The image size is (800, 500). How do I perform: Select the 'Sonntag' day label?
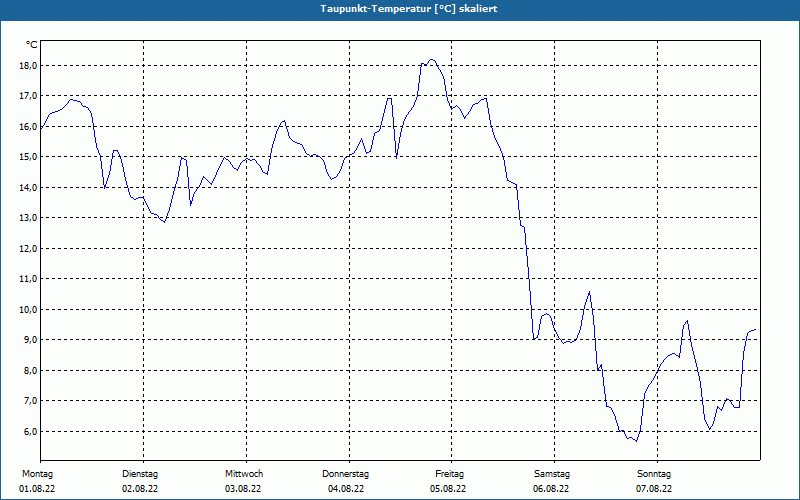(x=654, y=474)
